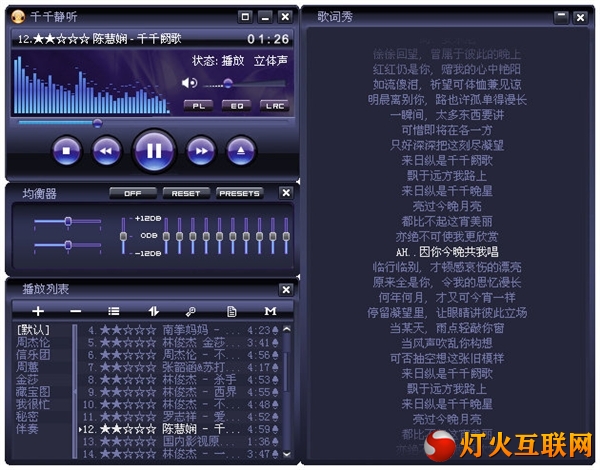The image size is (600, 470).
Task: Select the 周蕙 playlist
Action: [x=27, y=367]
